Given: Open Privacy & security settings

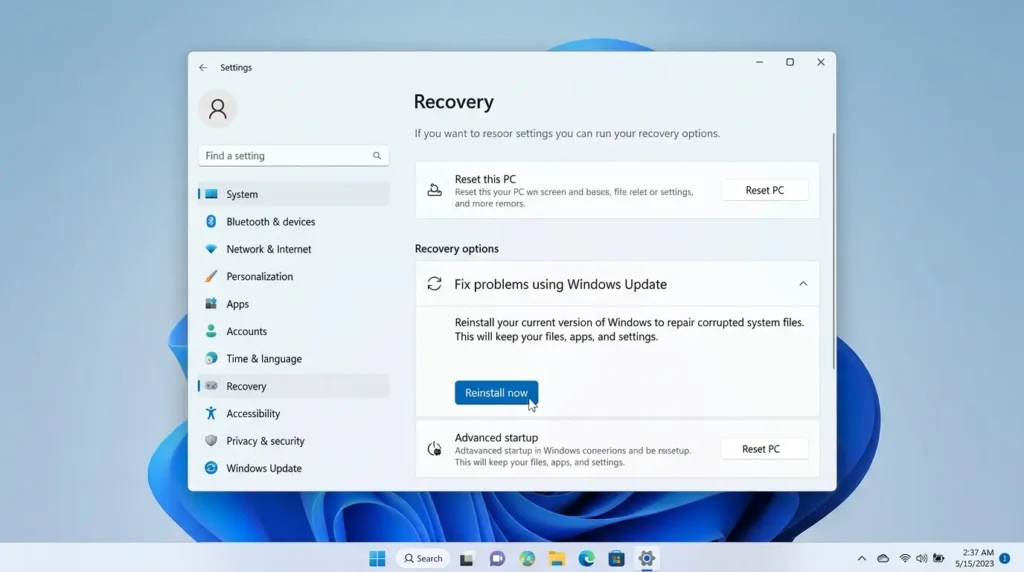Looking at the screenshot, I should click(294, 441).
